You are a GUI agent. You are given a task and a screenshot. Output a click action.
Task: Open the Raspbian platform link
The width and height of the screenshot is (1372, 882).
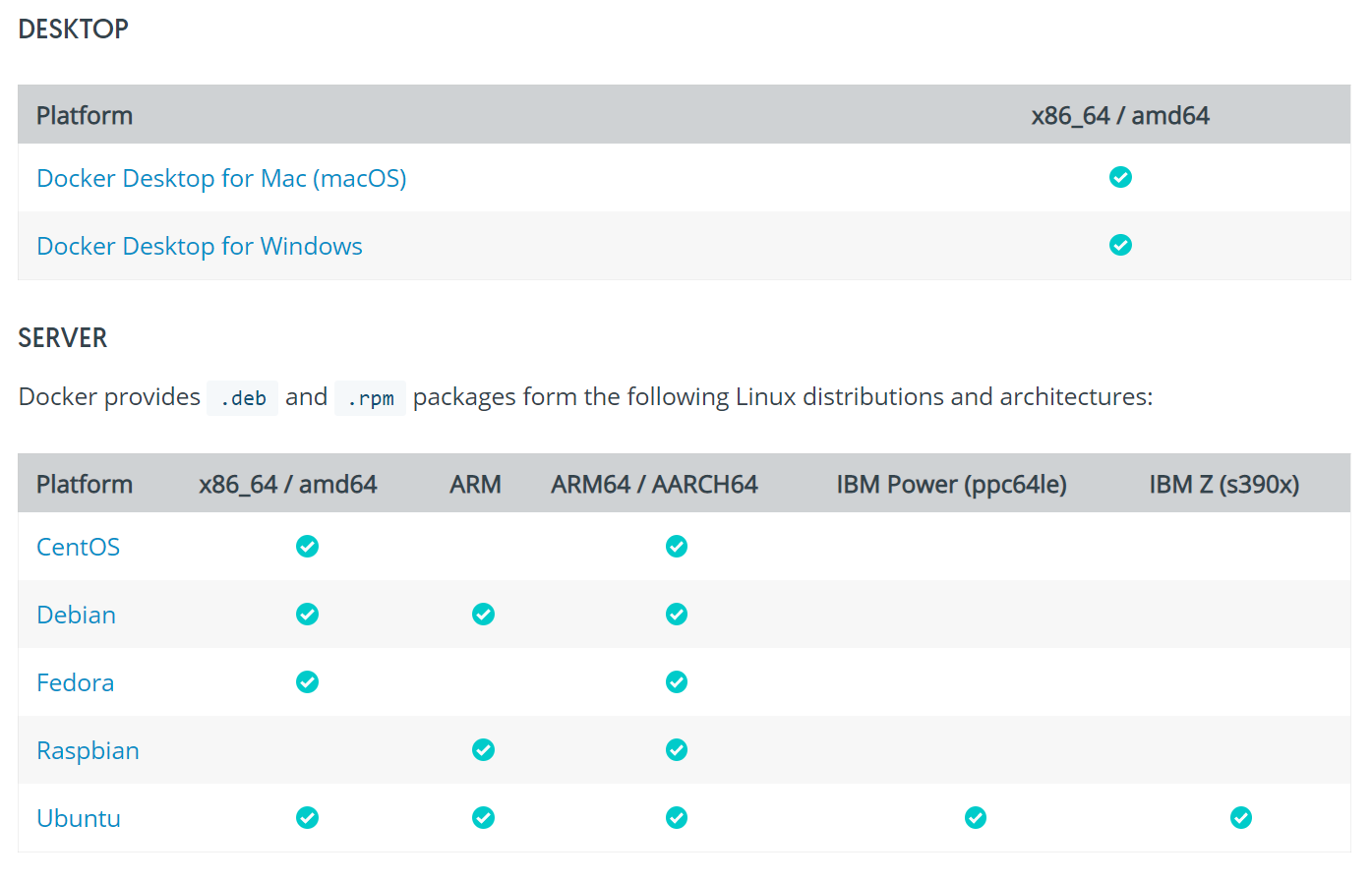(88, 750)
